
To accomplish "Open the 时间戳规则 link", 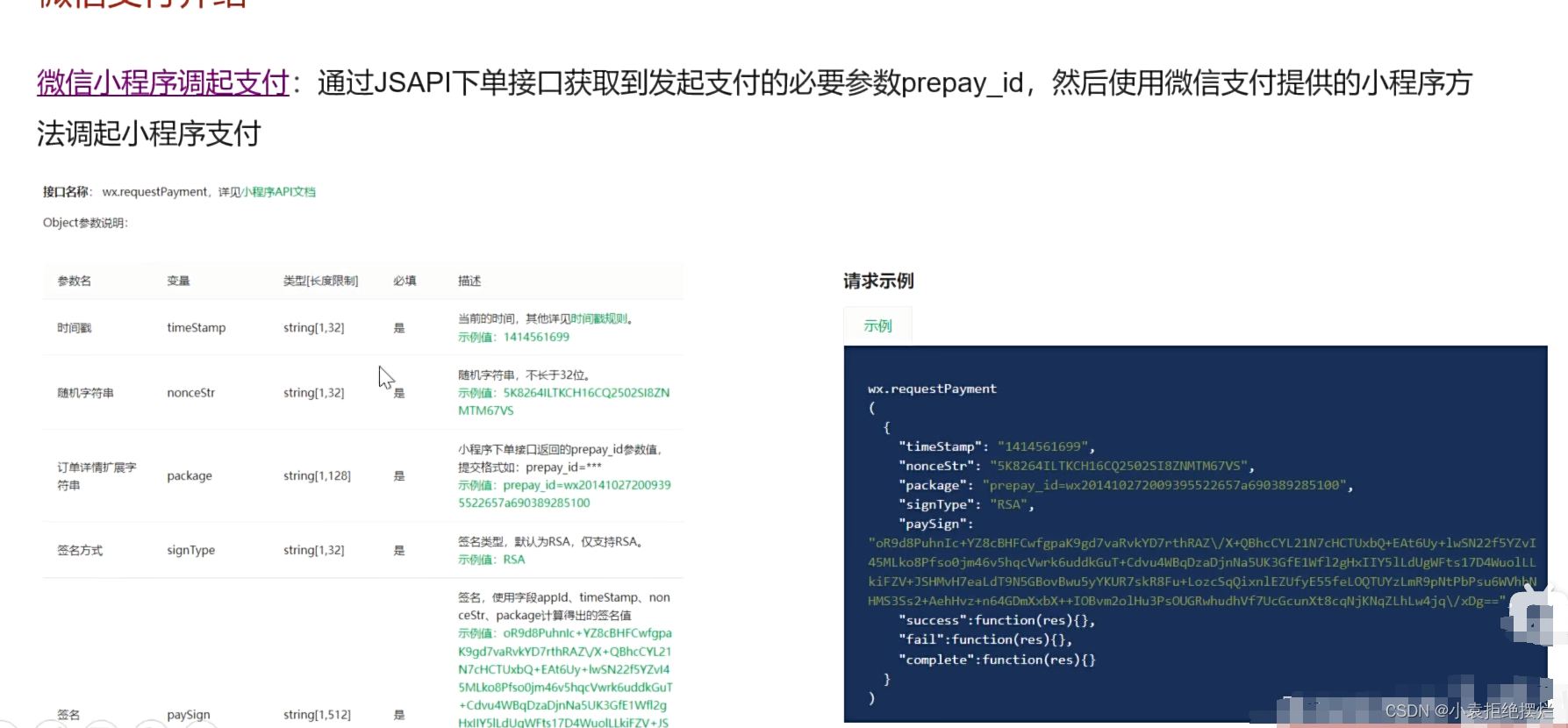I will (x=599, y=318).
